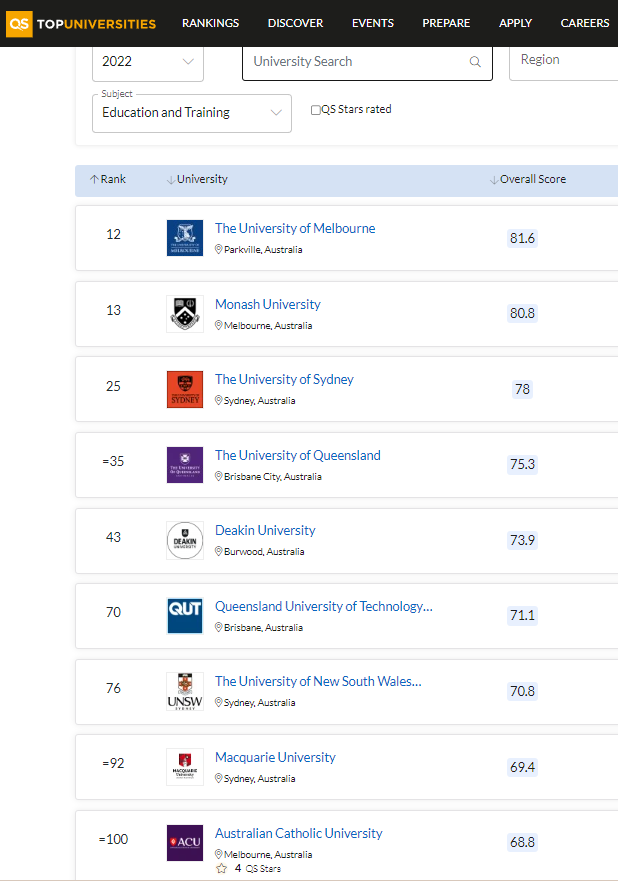Click the UNSW logo

[x=185, y=692]
